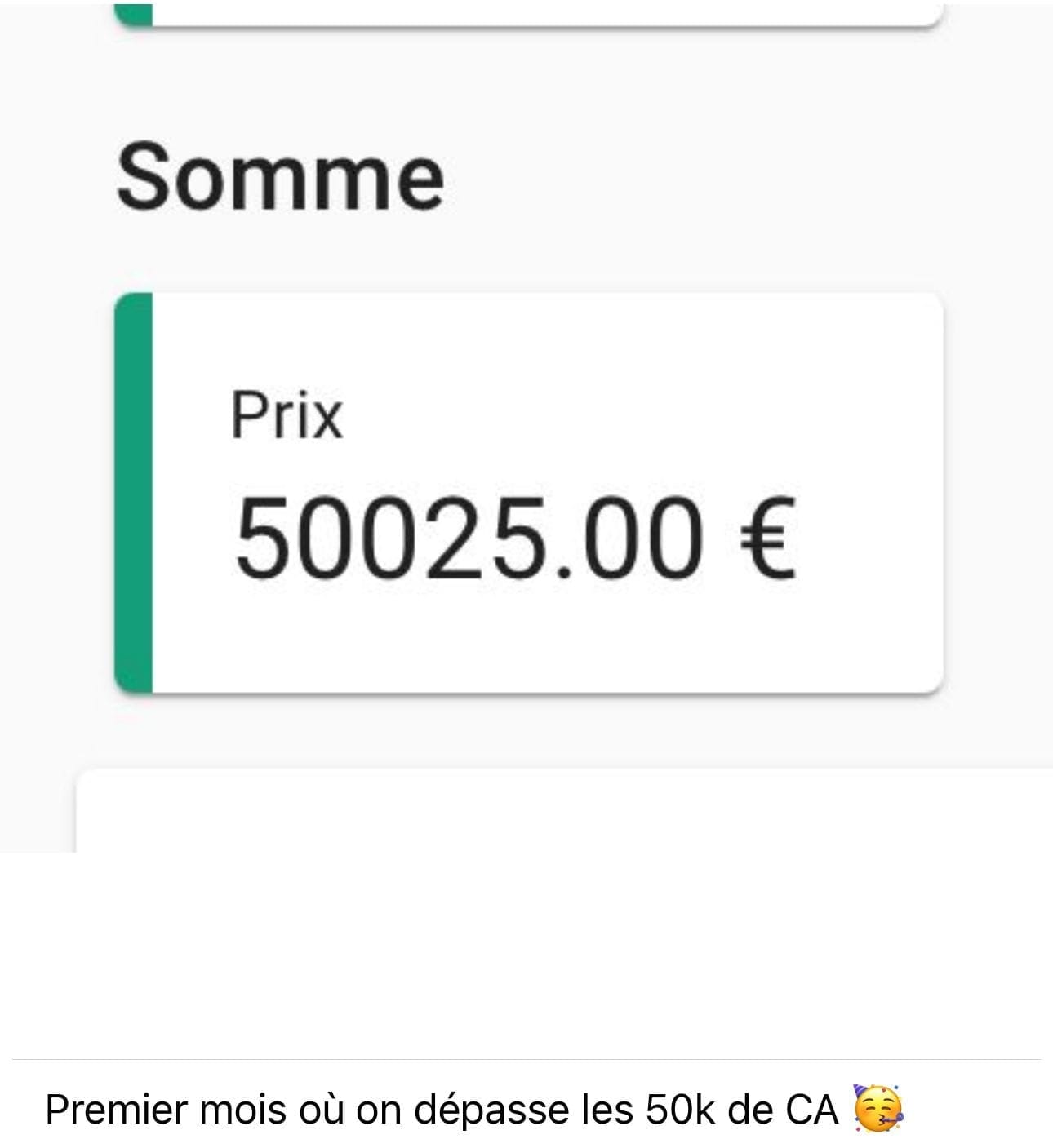Click the green corner of the top card

(134, 11)
